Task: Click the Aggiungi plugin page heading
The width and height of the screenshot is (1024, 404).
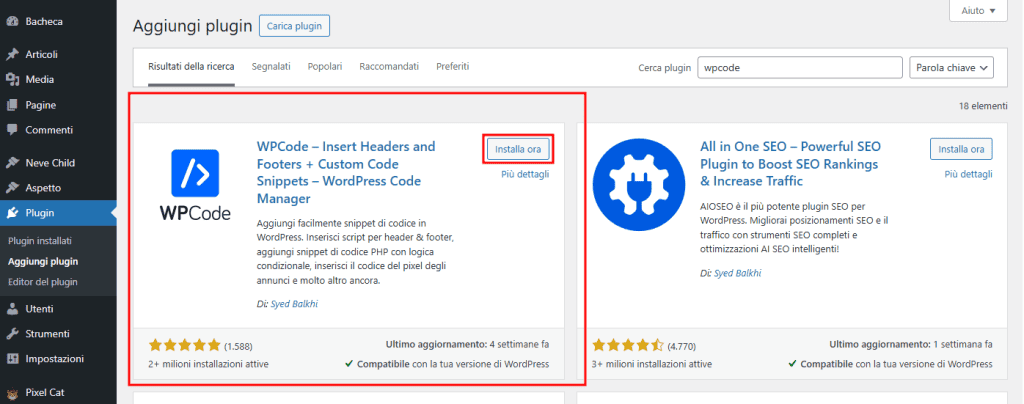Action: [192, 26]
